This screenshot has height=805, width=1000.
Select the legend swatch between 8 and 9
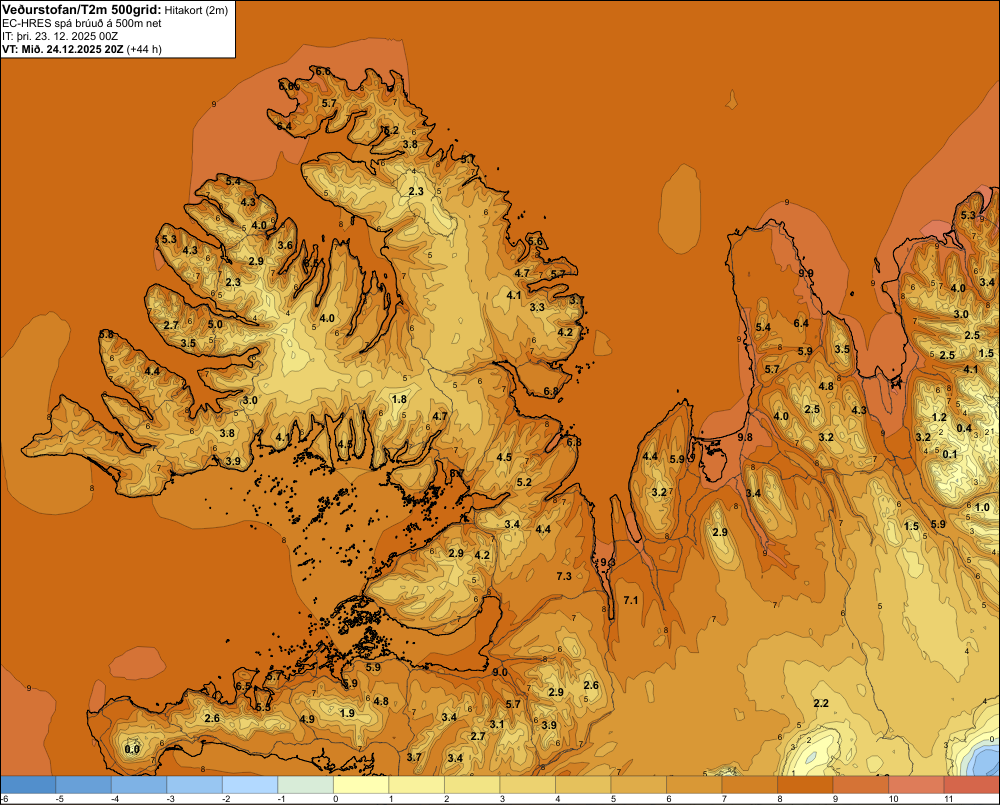coord(805,785)
